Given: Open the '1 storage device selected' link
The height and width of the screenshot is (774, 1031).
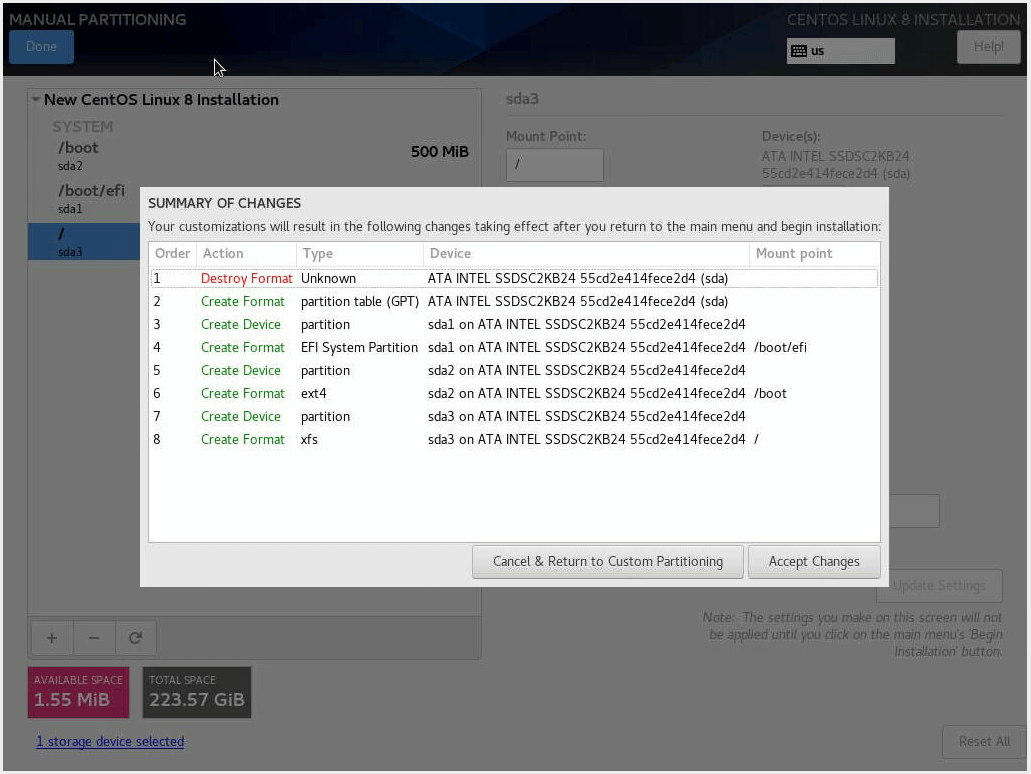Looking at the screenshot, I should [110, 742].
